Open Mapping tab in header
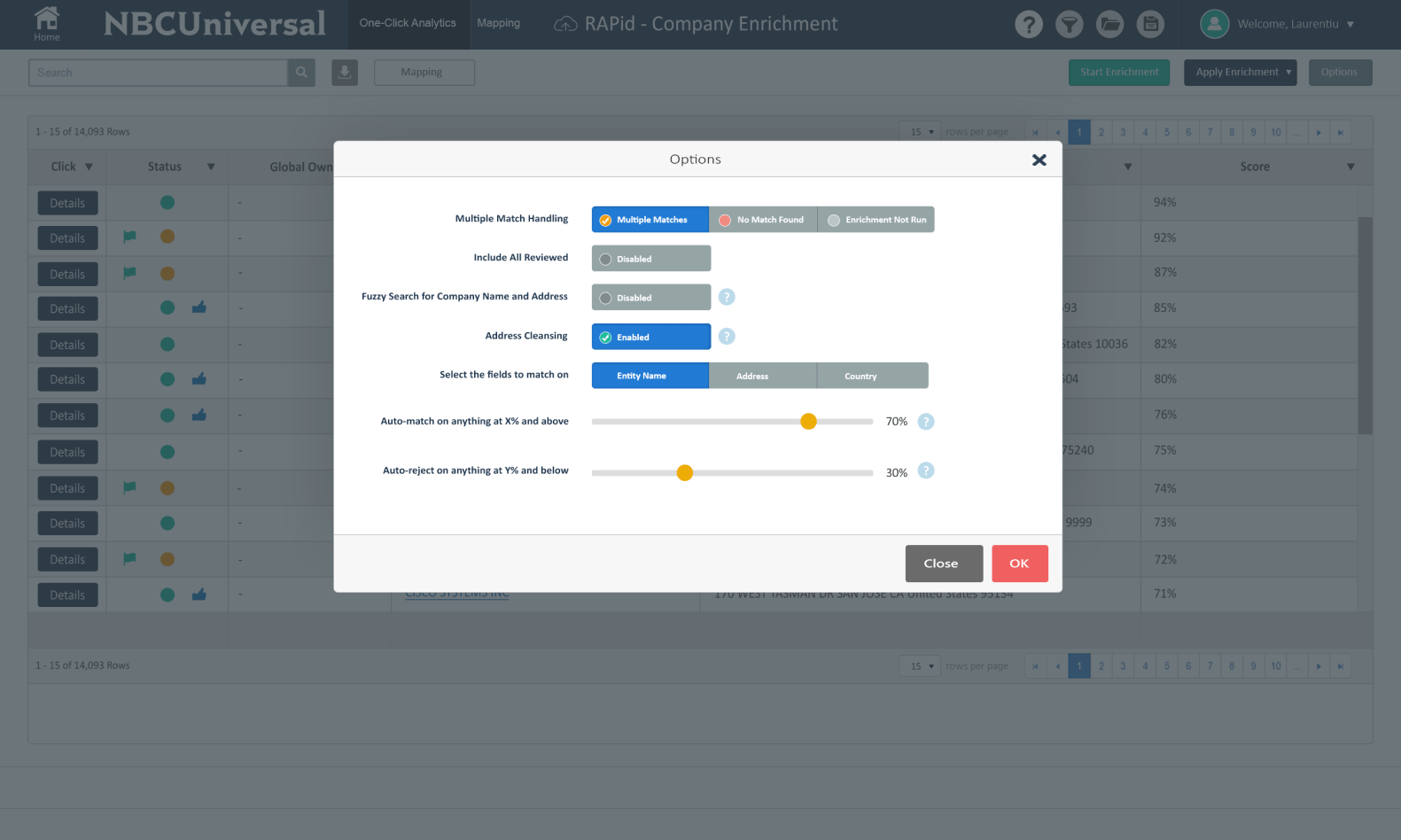 499,23
